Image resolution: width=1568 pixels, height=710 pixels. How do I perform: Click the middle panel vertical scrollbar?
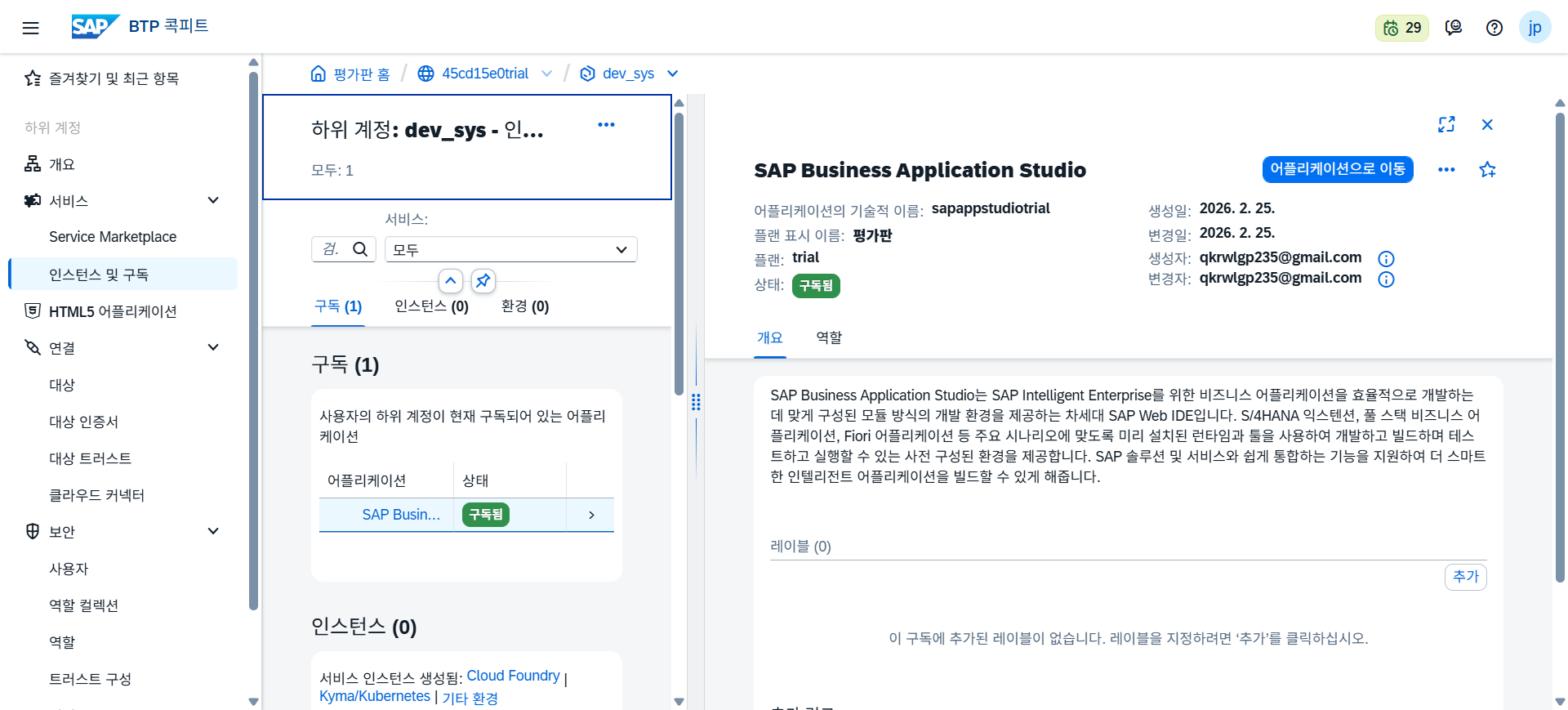(679, 253)
